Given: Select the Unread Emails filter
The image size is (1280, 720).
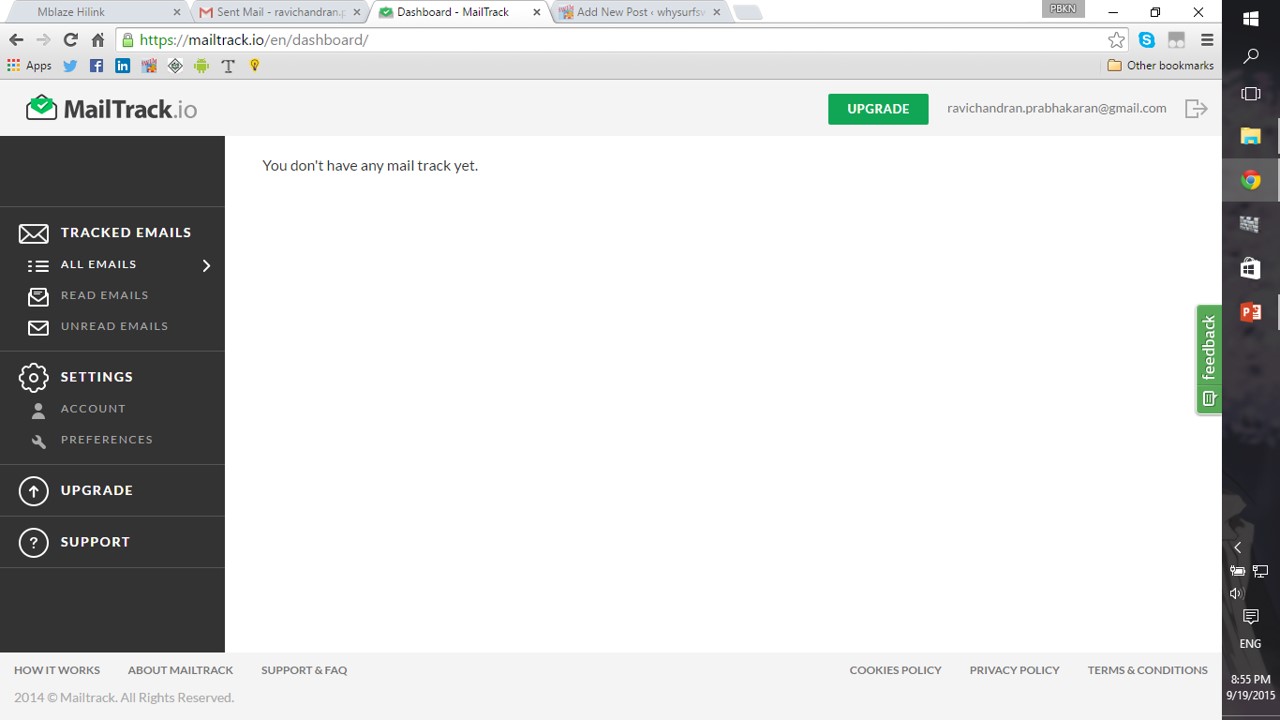Looking at the screenshot, I should tap(114, 327).
